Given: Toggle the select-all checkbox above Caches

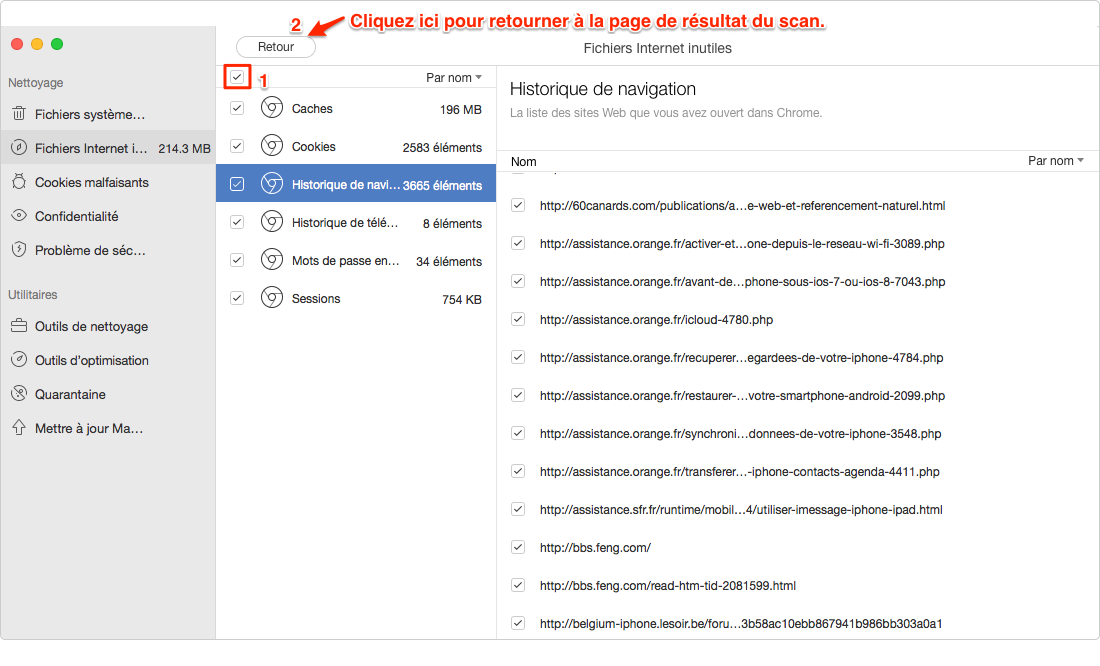Looking at the screenshot, I should pyautogui.click(x=237, y=76).
